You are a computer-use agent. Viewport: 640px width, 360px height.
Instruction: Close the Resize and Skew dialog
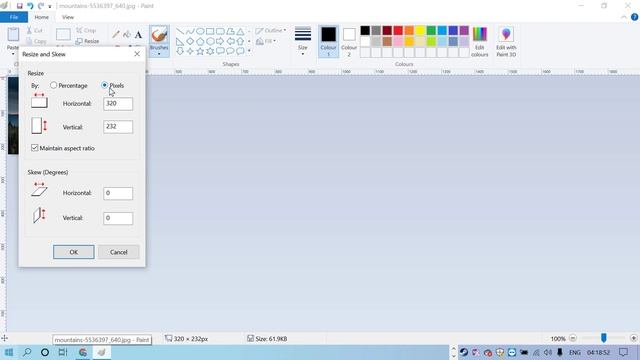pos(137,54)
